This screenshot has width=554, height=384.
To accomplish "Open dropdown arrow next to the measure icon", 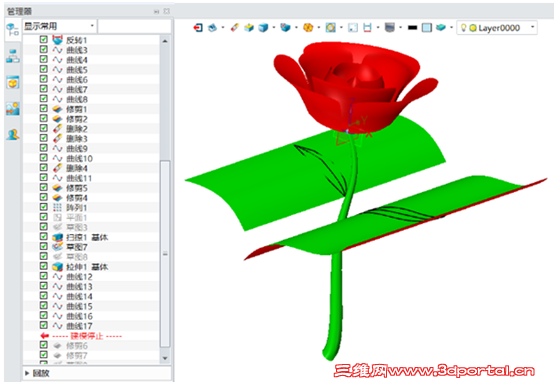I will 378,27.
